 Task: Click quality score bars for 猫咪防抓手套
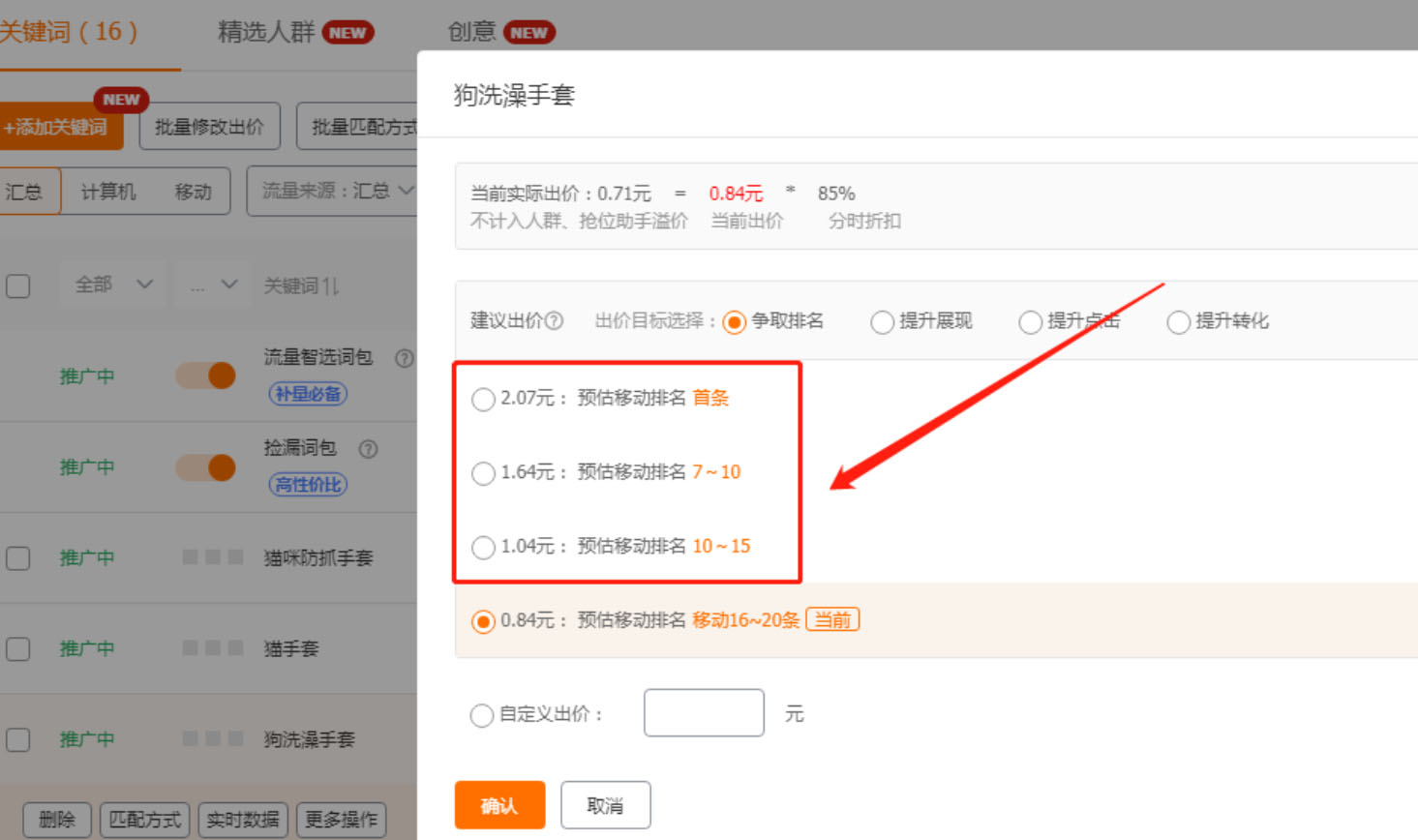click(x=213, y=556)
